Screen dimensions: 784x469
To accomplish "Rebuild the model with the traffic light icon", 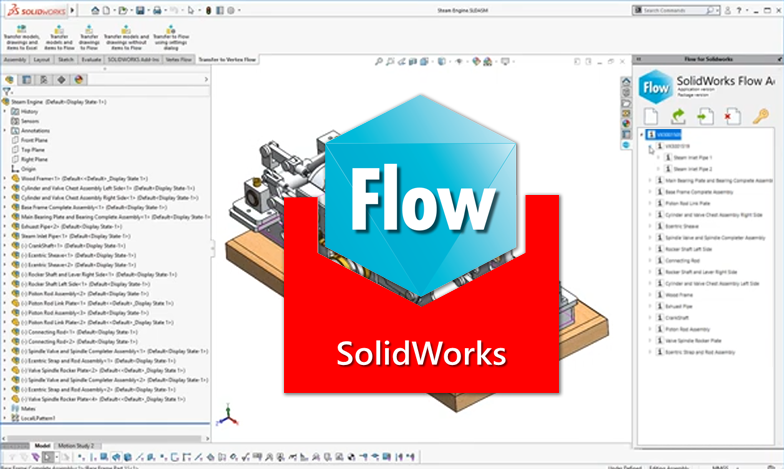I will (x=208, y=10).
